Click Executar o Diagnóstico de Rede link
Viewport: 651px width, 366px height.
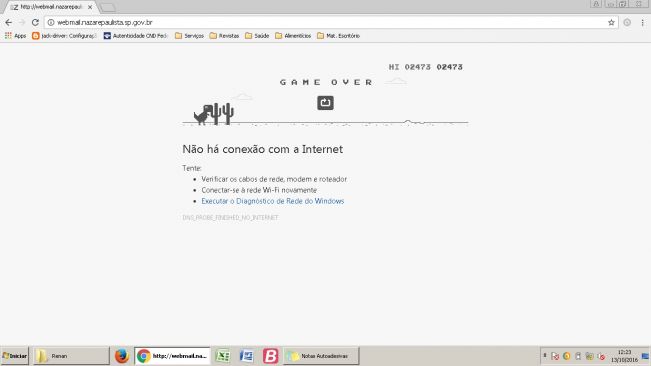(273, 201)
